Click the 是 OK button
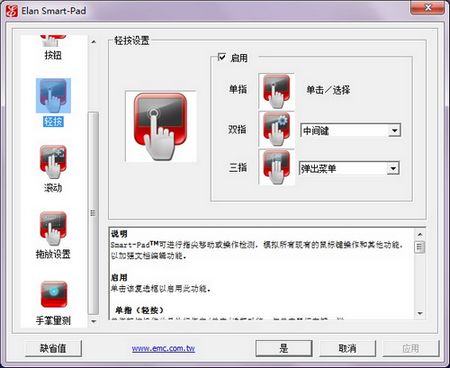The width and height of the screenshot is (450, 368). tap(284, 348)
